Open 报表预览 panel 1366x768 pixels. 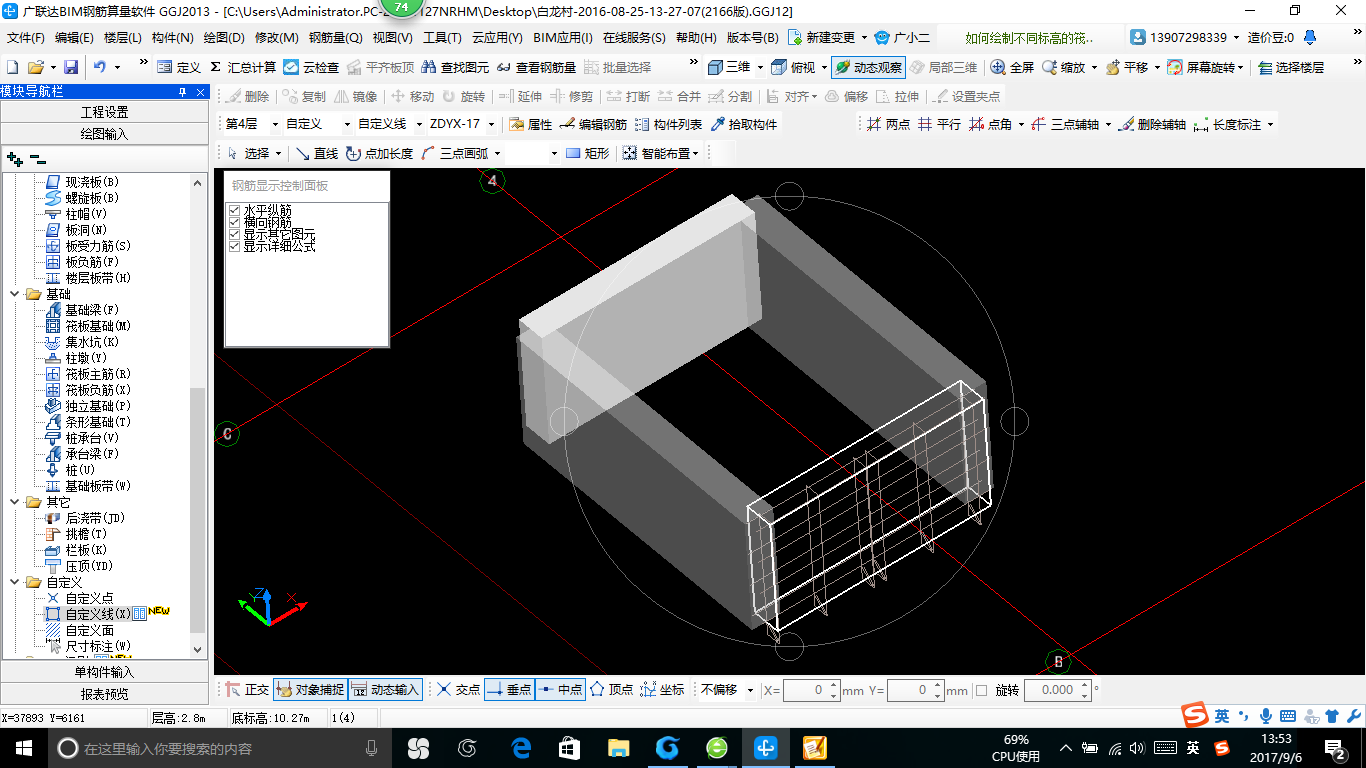(105, 694)
